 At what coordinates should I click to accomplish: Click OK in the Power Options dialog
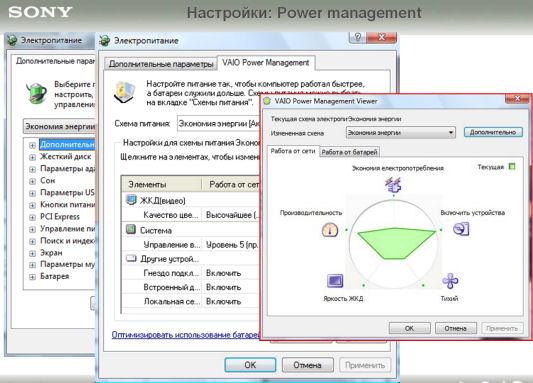(250, 365)
